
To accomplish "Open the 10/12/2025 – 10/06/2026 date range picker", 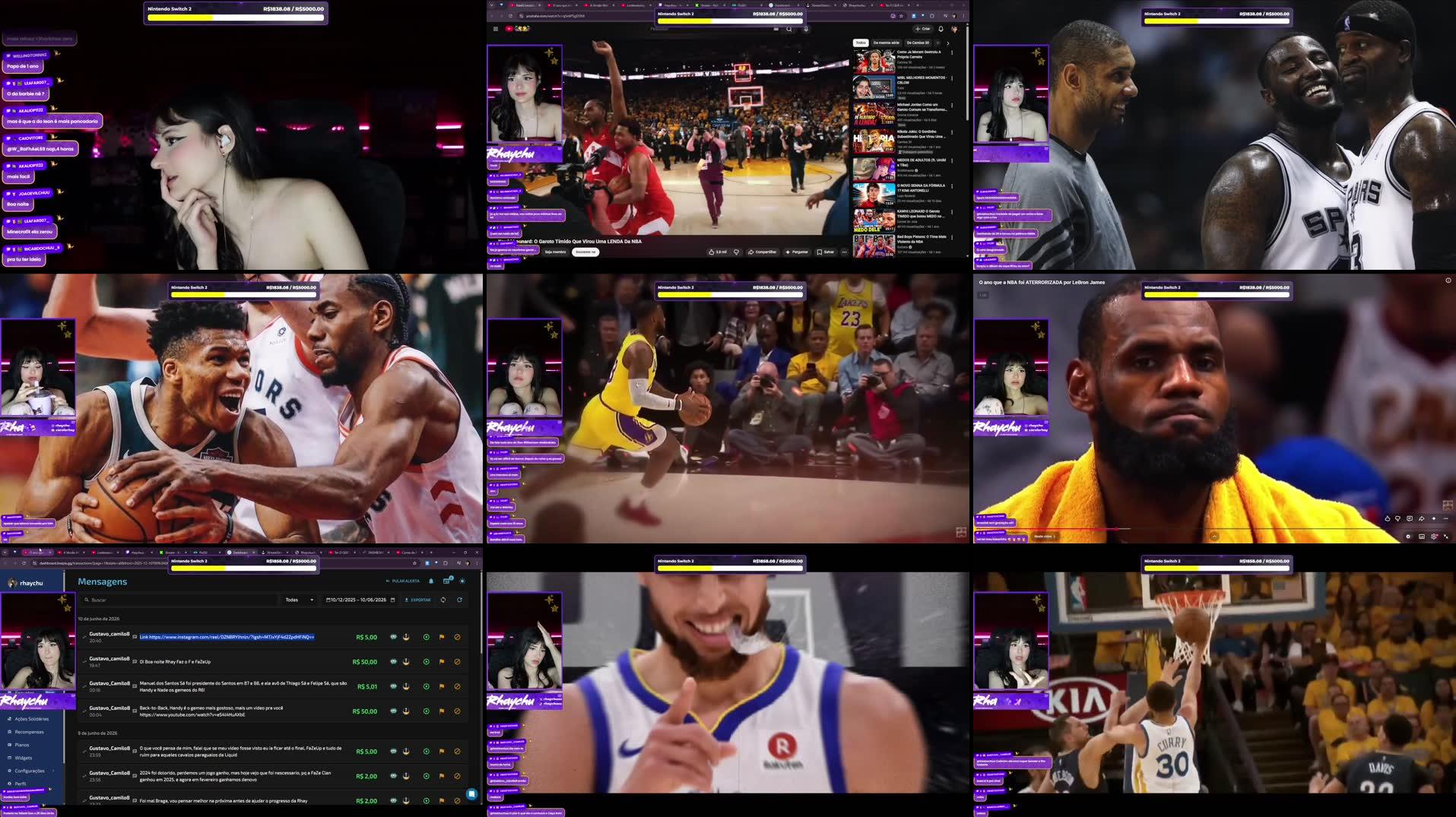I will (x=360, y=600).
